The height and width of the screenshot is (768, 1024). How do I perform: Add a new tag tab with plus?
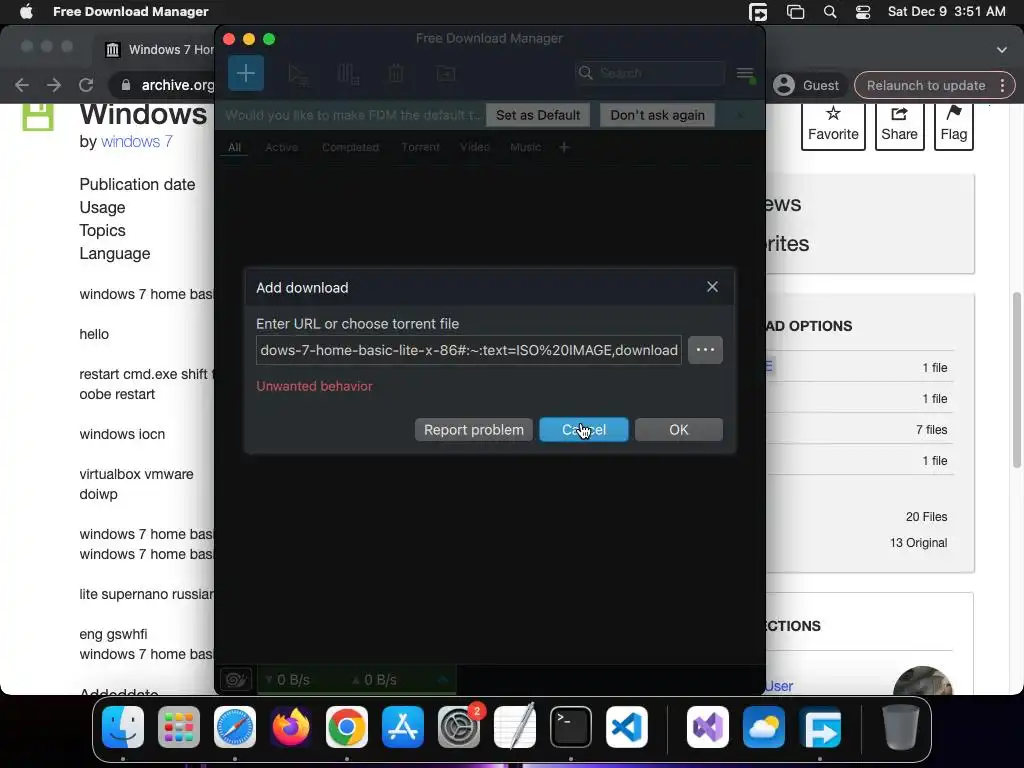tap(564, 148)
